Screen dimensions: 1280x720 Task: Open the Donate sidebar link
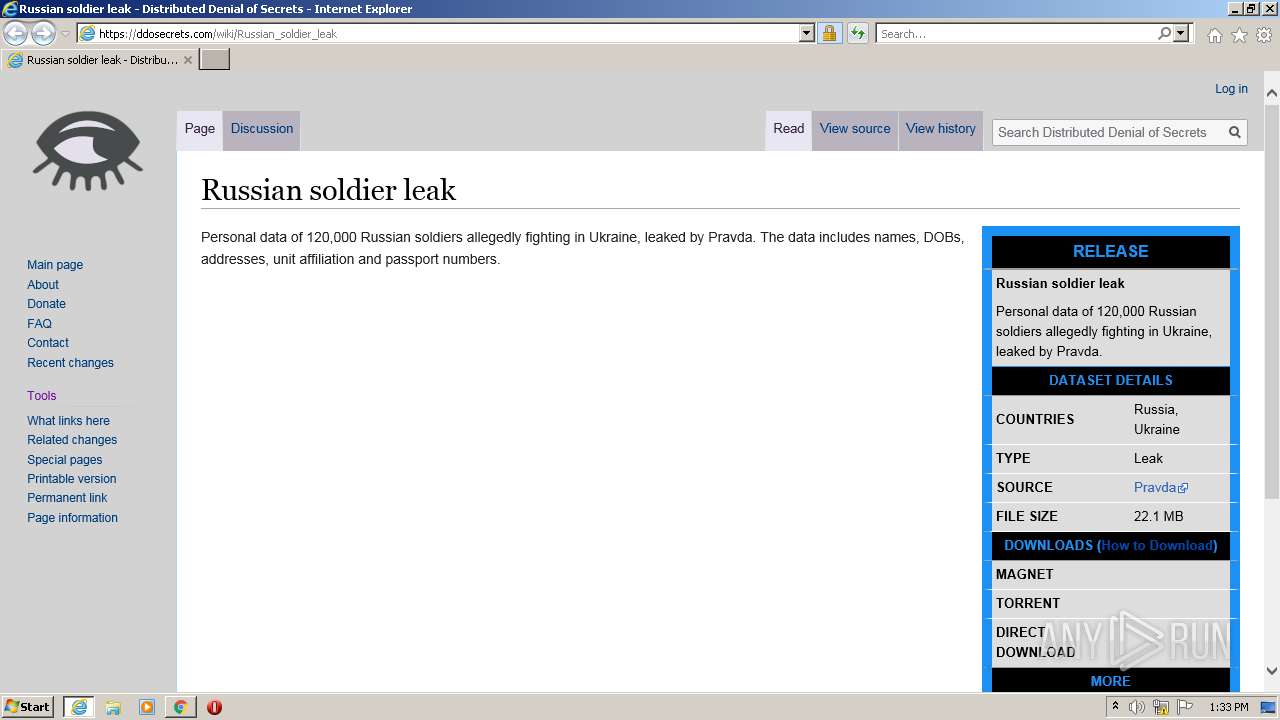point(47,304)
